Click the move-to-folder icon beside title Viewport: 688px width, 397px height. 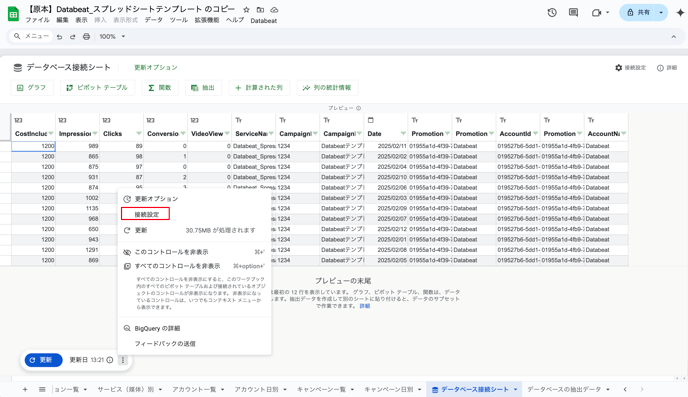(260, 10)
